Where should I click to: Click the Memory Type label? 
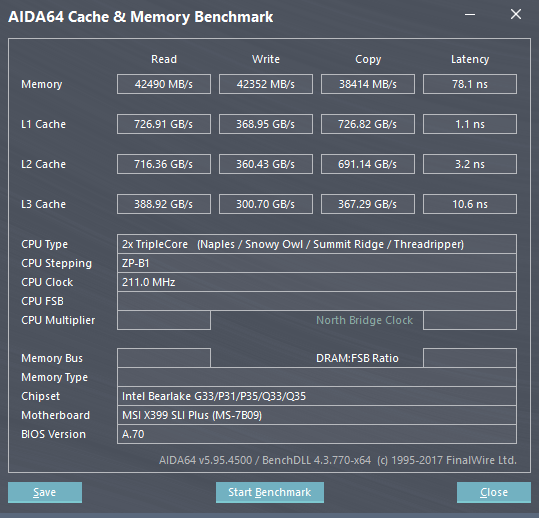point(54,377)
